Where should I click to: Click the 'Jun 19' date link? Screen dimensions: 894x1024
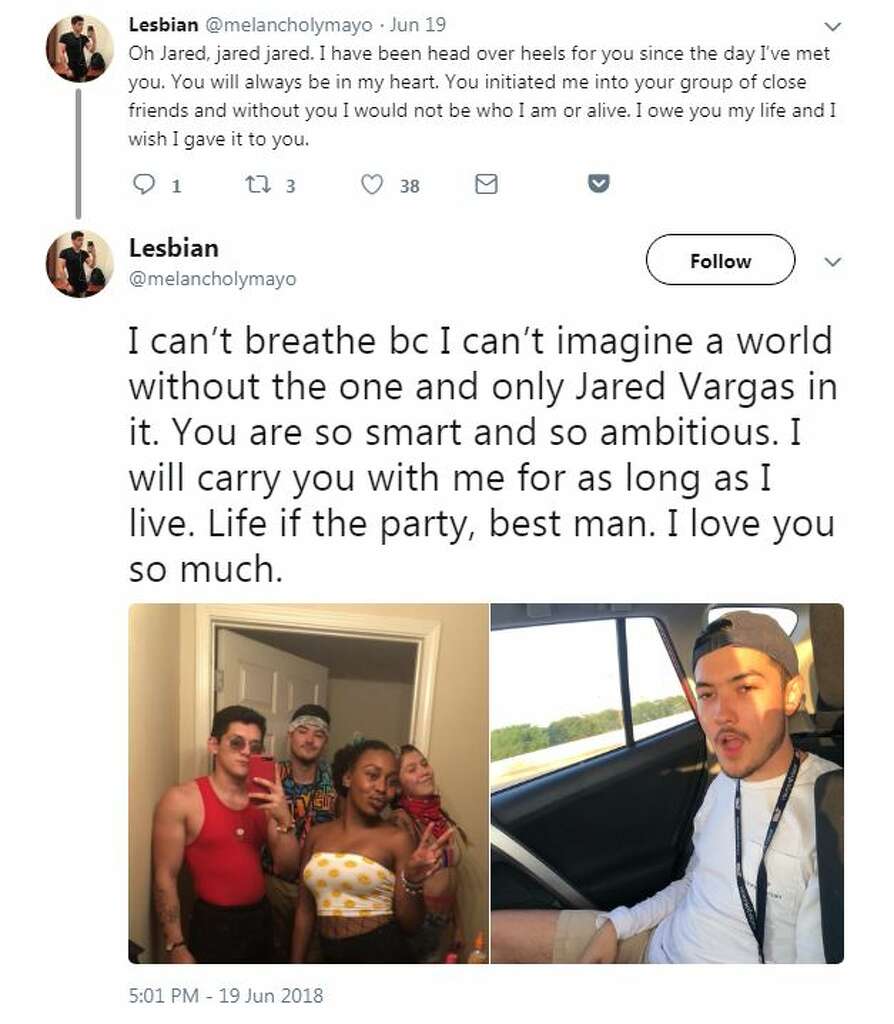click(418, 25)
